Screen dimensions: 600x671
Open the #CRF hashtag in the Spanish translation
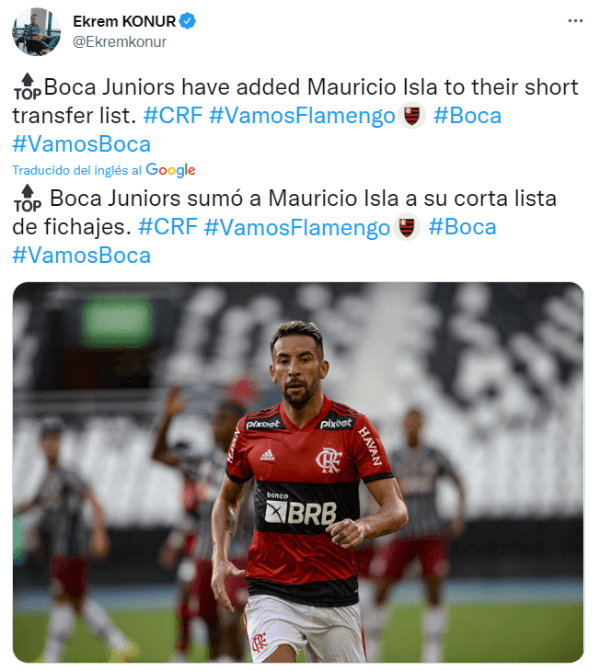168,227
